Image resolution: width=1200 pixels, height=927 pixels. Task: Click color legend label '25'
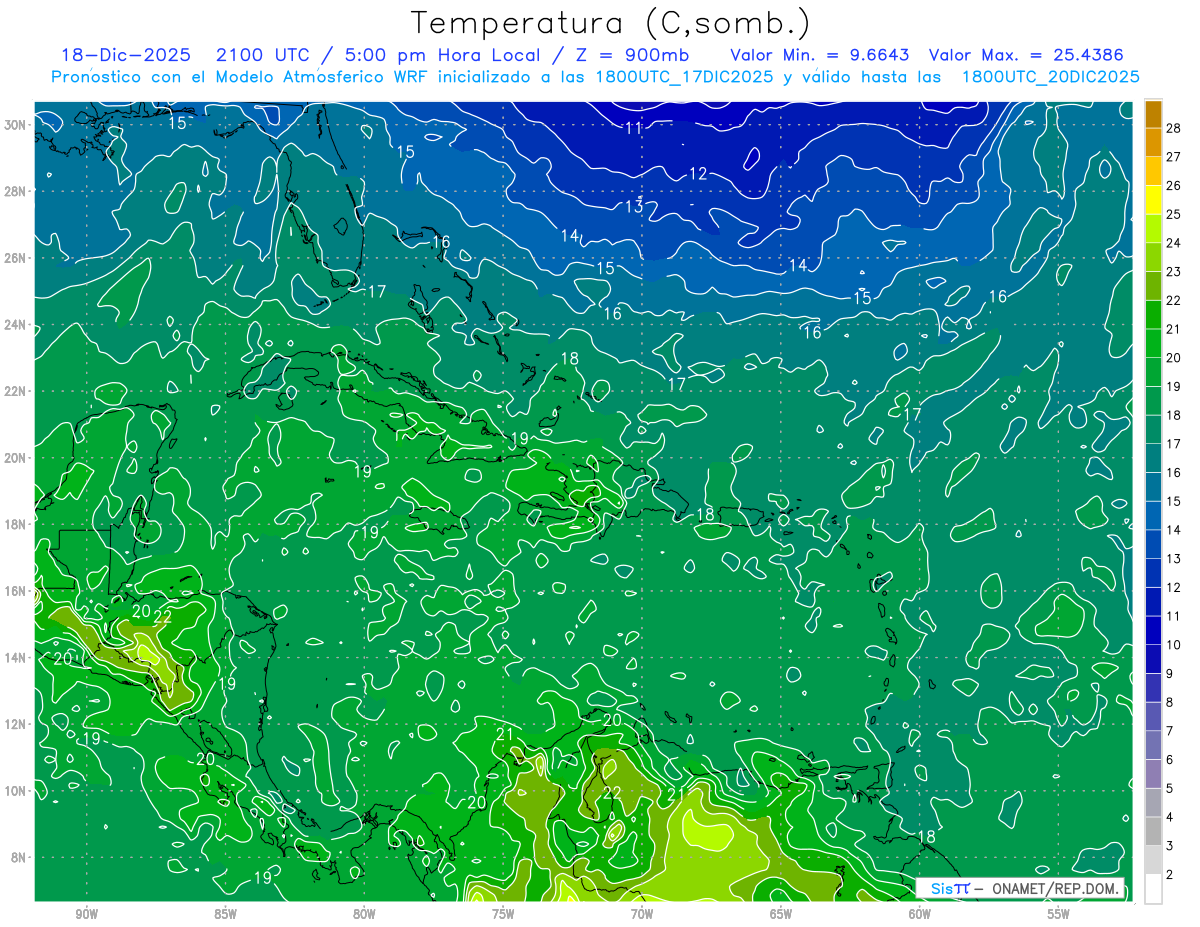click(x=1174, y=214)
